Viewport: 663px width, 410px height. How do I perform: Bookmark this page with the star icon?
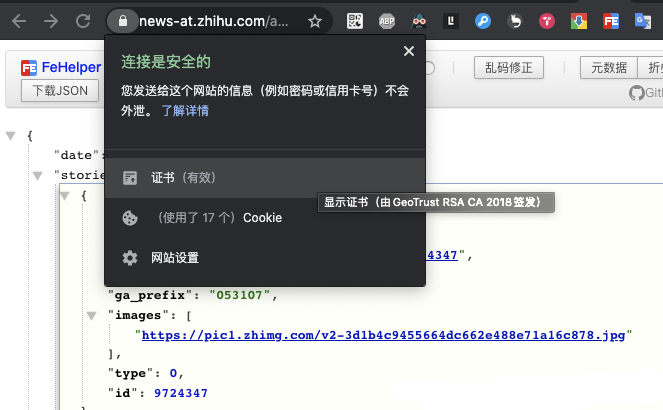[x=315, y=21]
